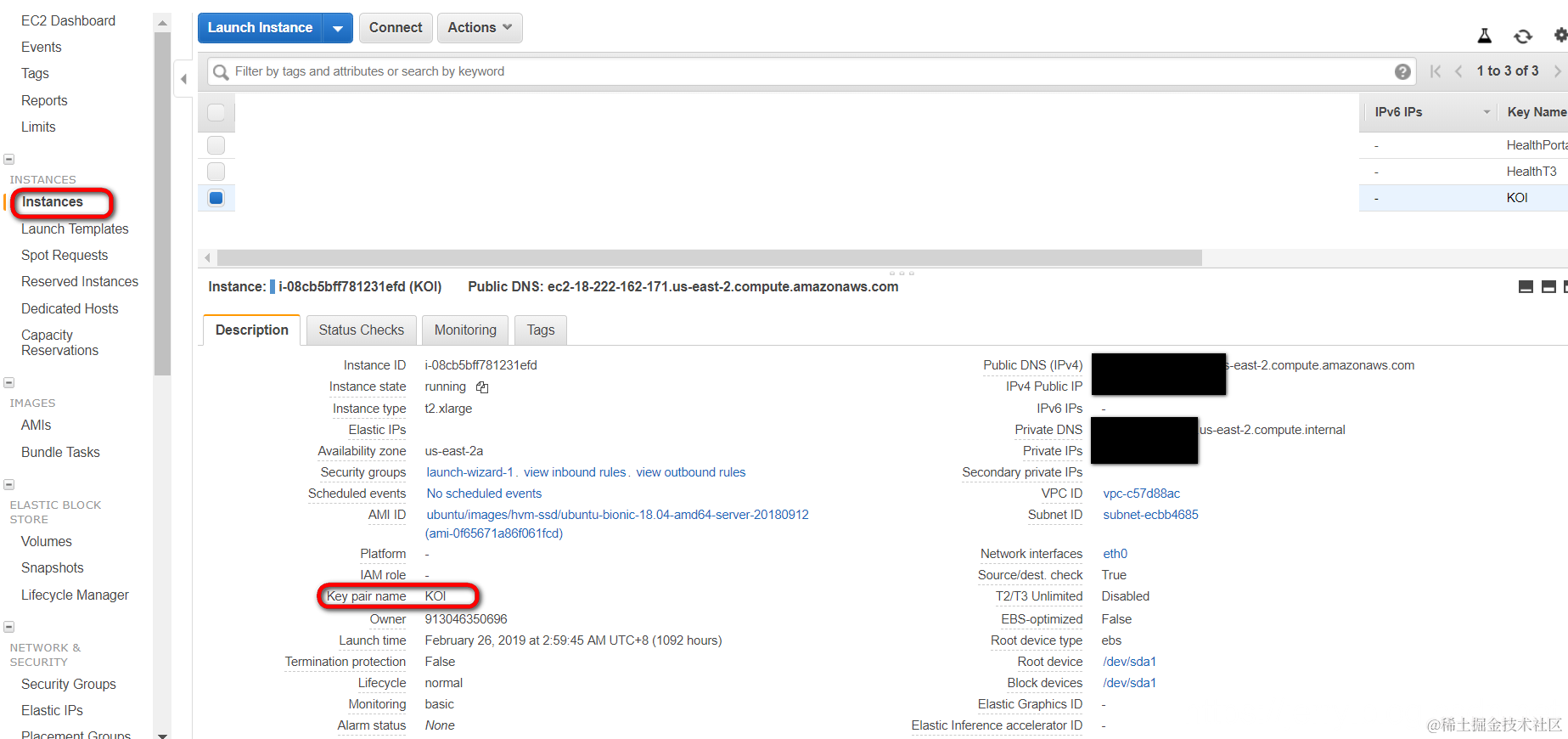This screenshot has width=1568, height=739.
Task: Open the eth0 network interface link
Action: click(1115, 554)
